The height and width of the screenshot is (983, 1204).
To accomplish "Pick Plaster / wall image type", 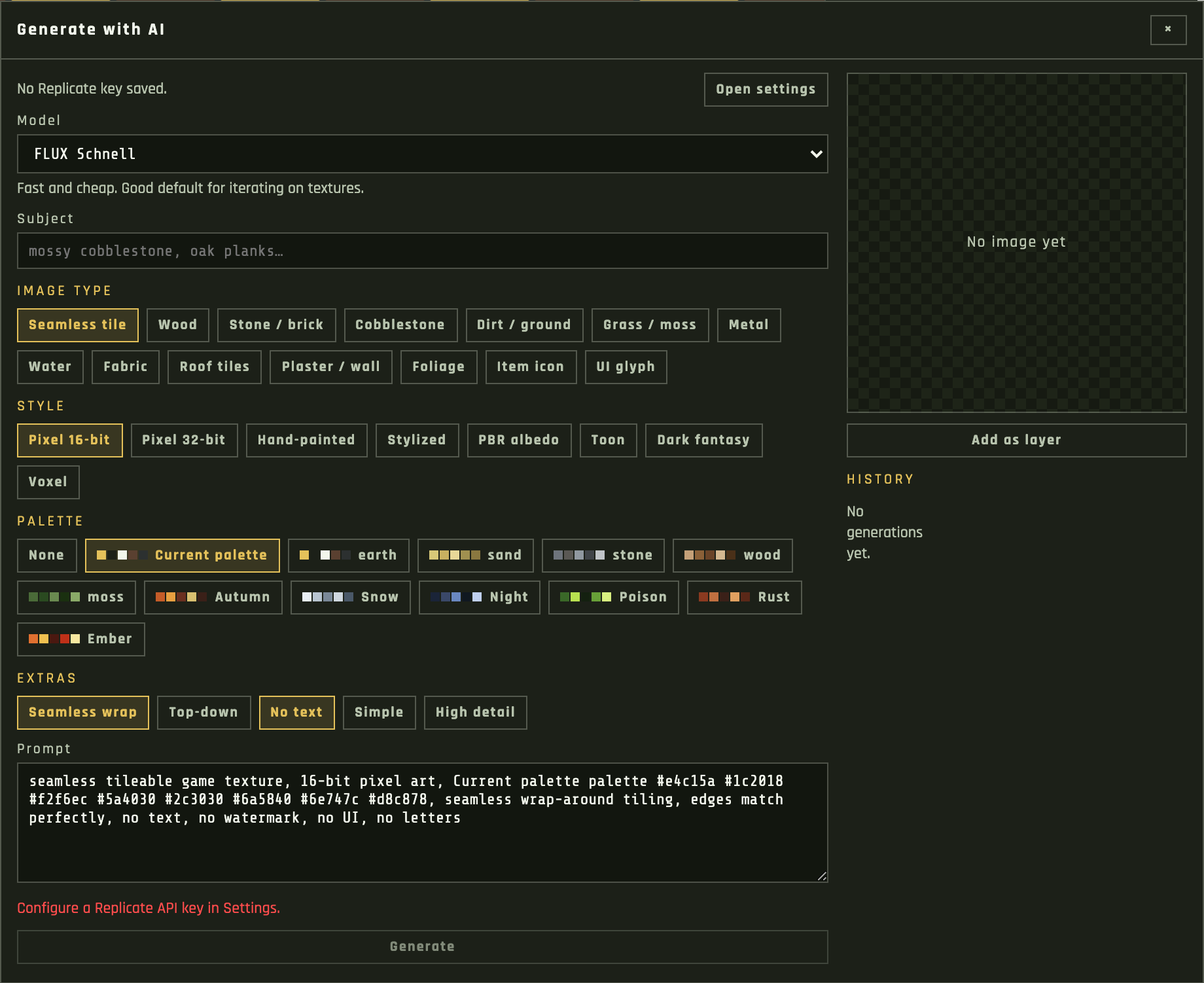I will tap(330, 366).
